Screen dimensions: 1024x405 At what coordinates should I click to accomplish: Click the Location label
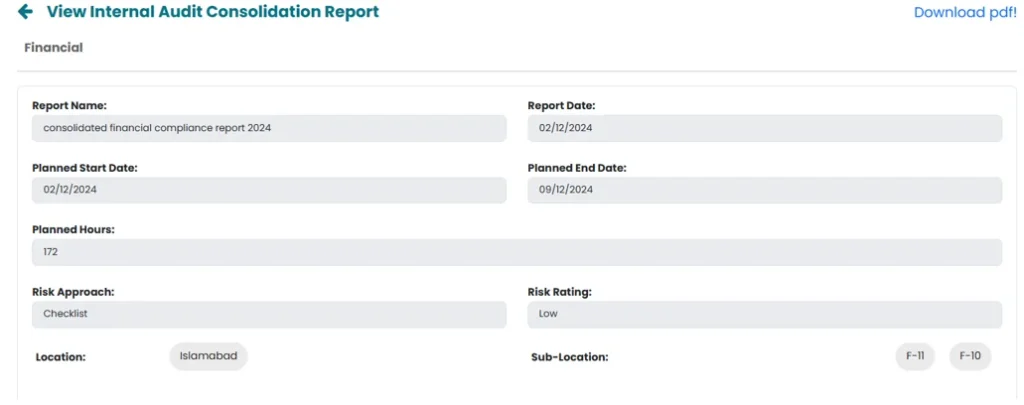pos(60,357)
